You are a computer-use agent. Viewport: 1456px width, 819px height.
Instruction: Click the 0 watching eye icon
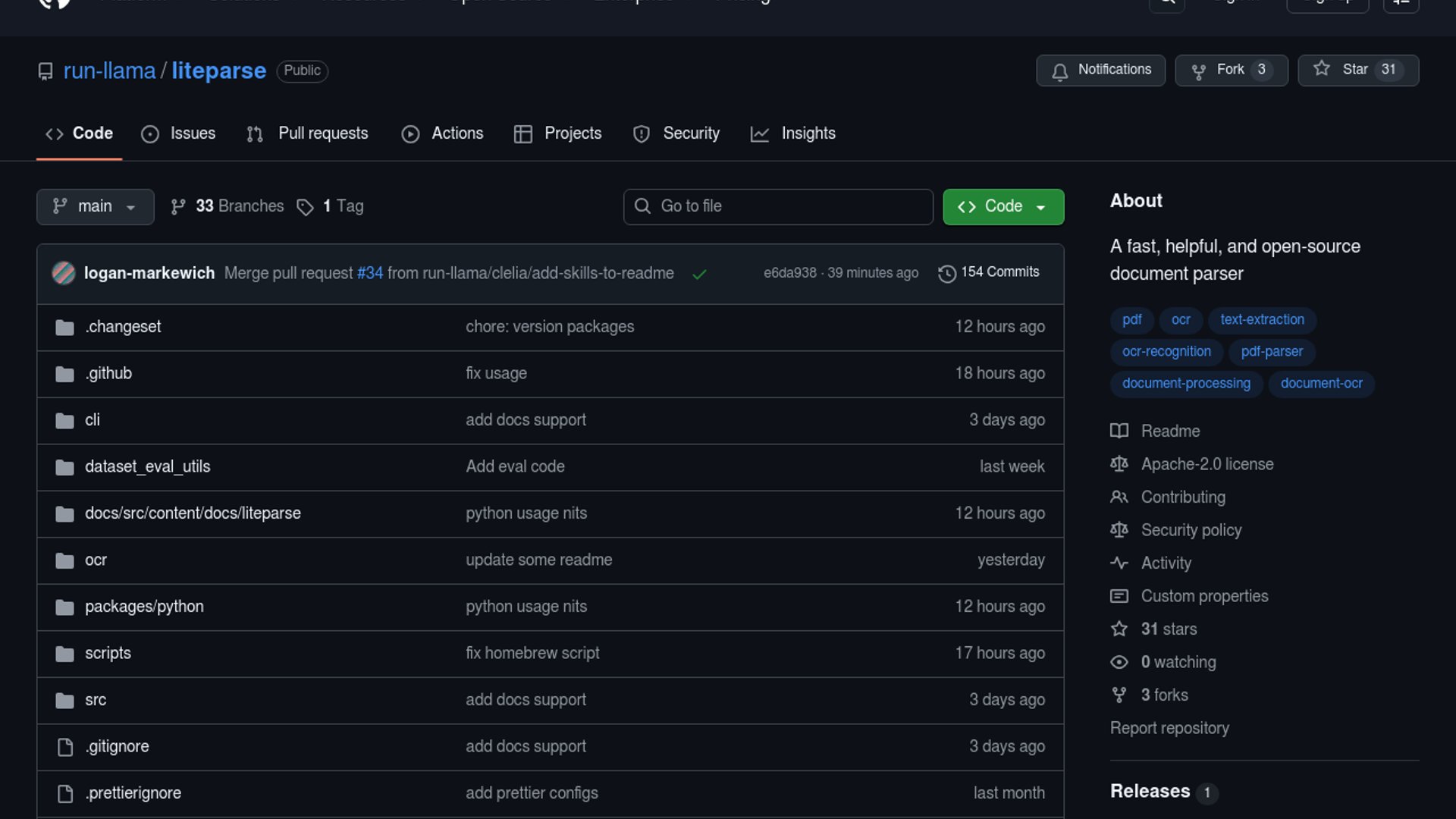(x=1119, y=662)
